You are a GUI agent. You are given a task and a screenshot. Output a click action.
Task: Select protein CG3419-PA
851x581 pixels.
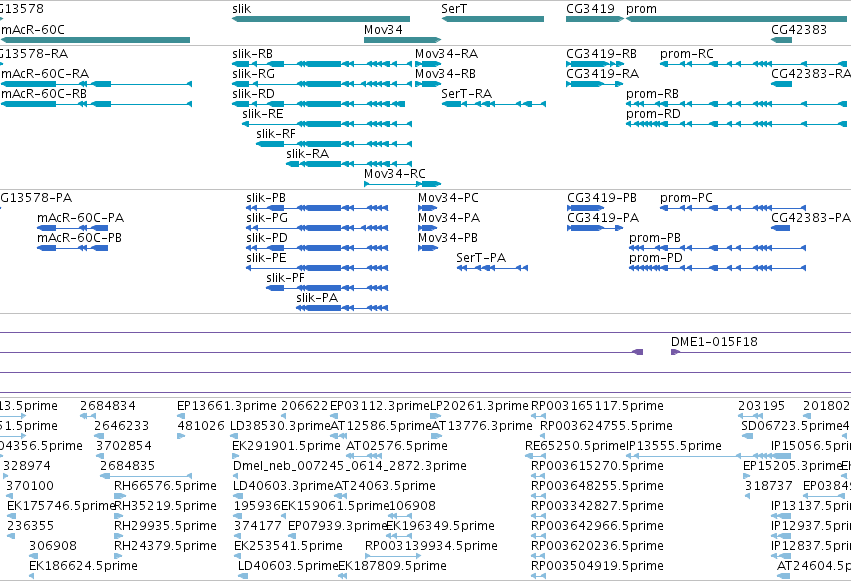[x=595, y=228]
